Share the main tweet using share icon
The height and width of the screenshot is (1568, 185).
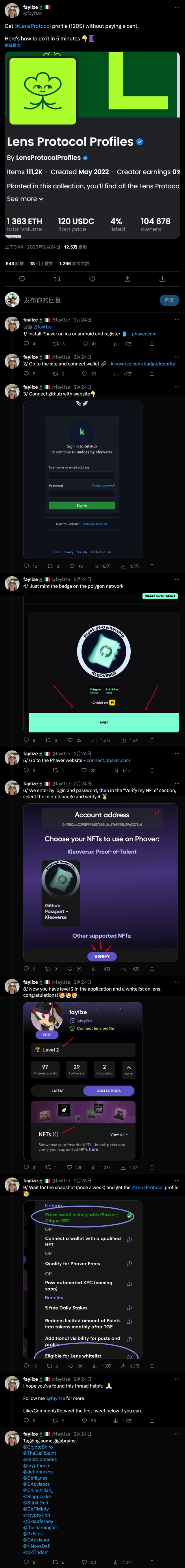[x=127, y=279]
